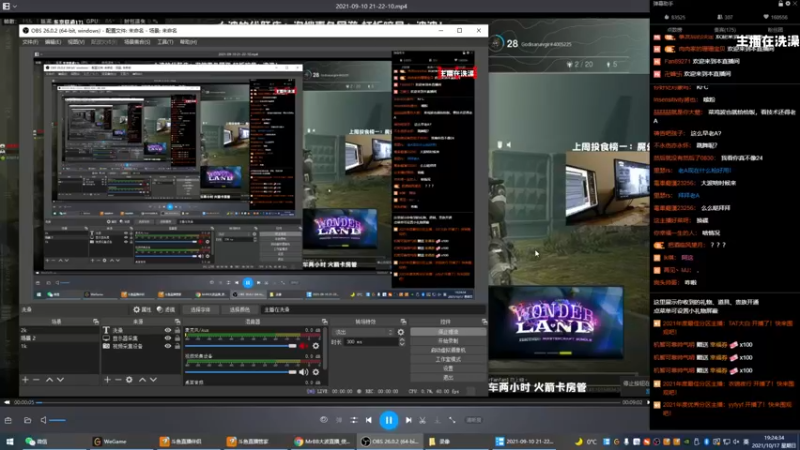Viewport: 800px width, 450px height.
Task: Adjust the media player volume slider
Action: pyautogui.click(x=57, y=420)
